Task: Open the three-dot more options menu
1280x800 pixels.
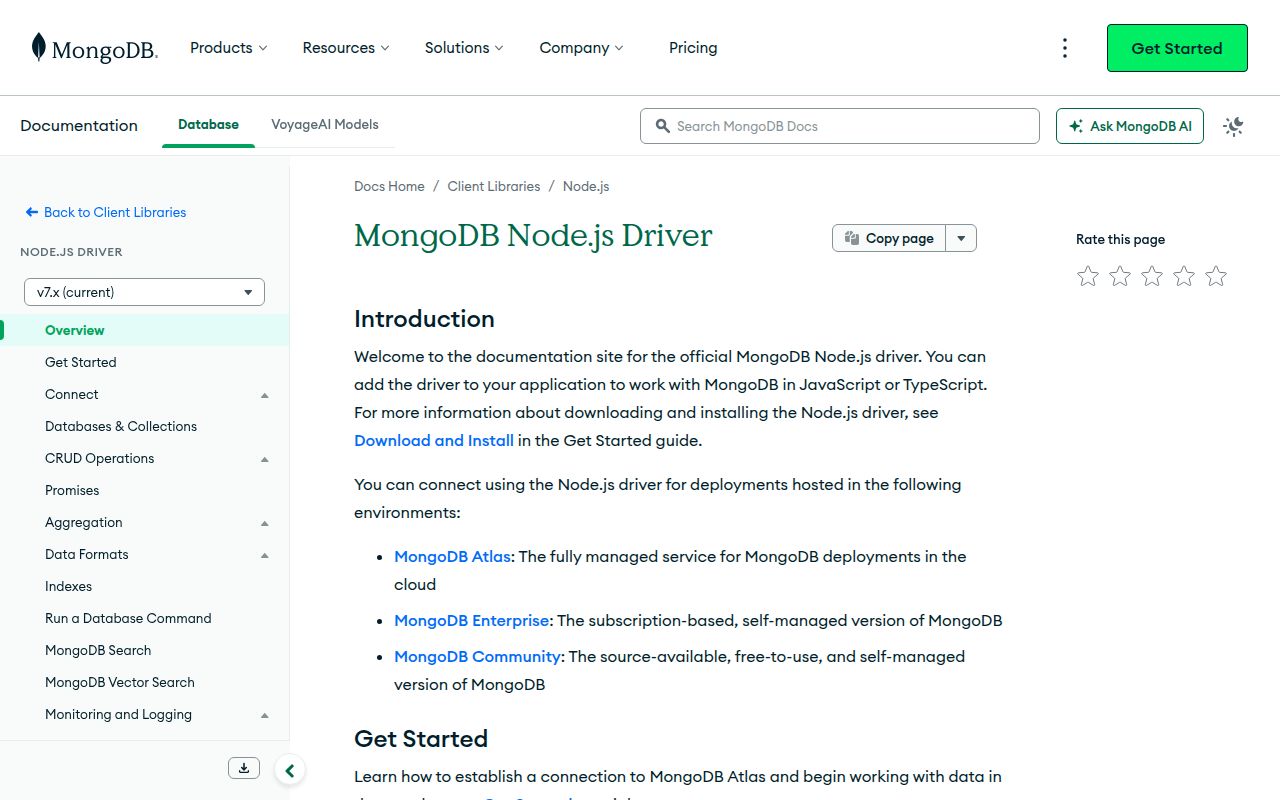Action: [x=1065, y=48]
